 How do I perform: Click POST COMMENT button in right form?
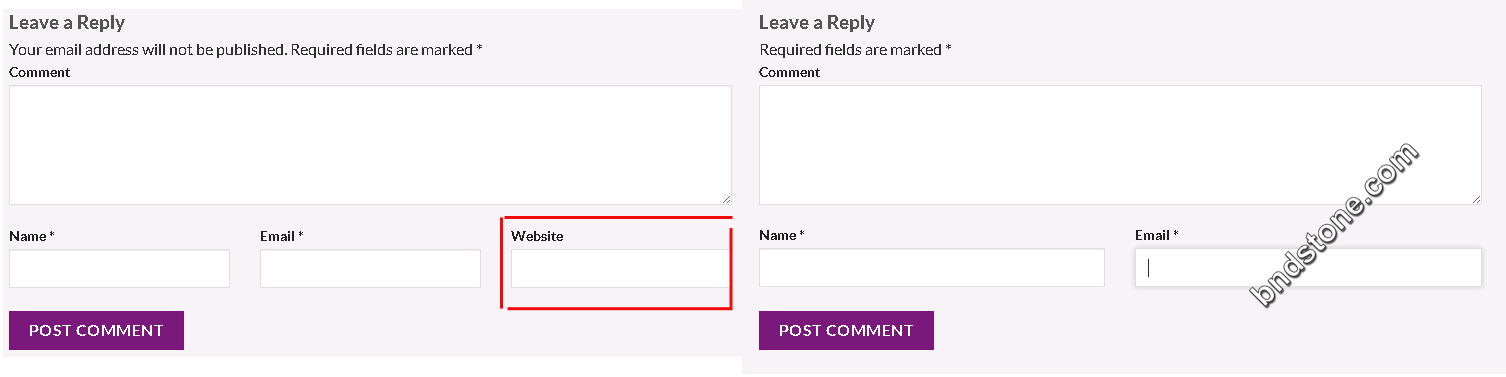point(846,330)
